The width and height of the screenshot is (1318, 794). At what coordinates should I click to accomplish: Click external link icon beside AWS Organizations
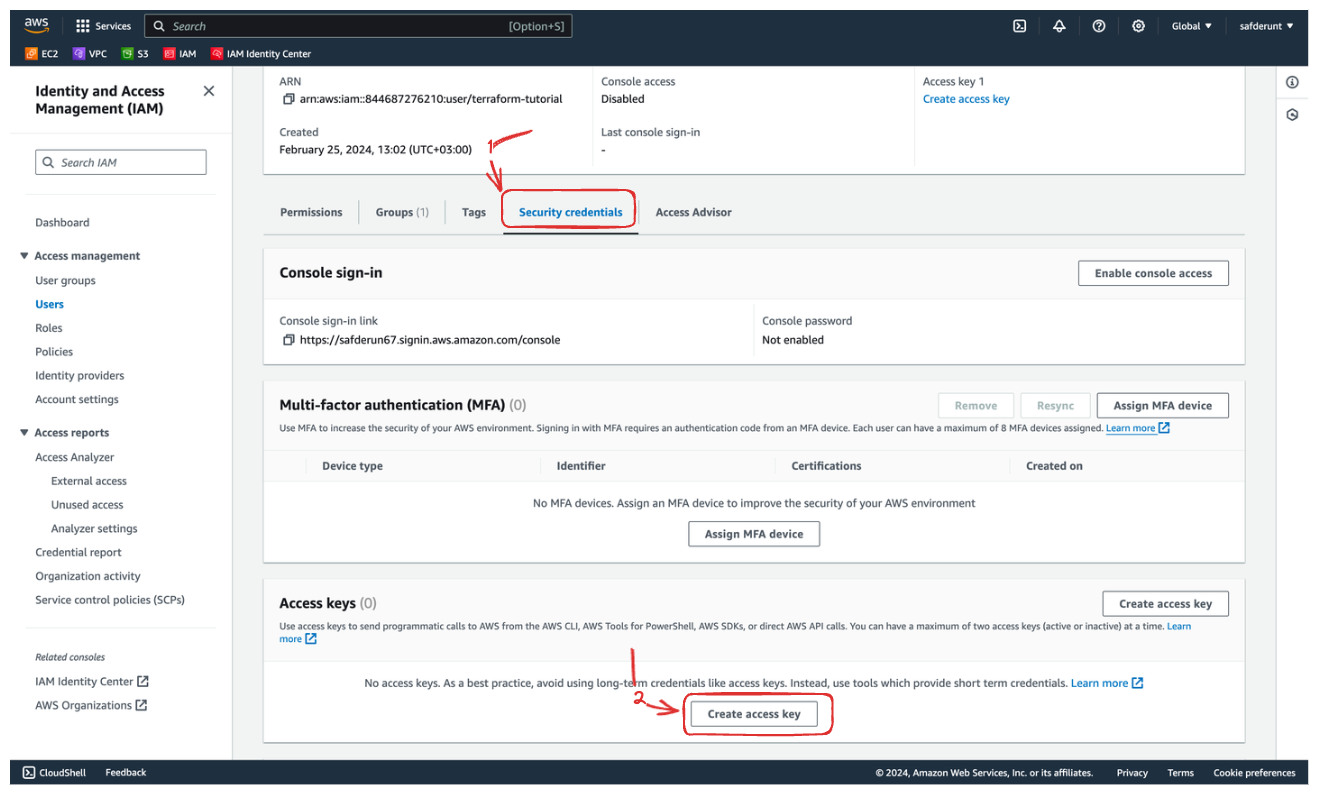tap(141, 705)
